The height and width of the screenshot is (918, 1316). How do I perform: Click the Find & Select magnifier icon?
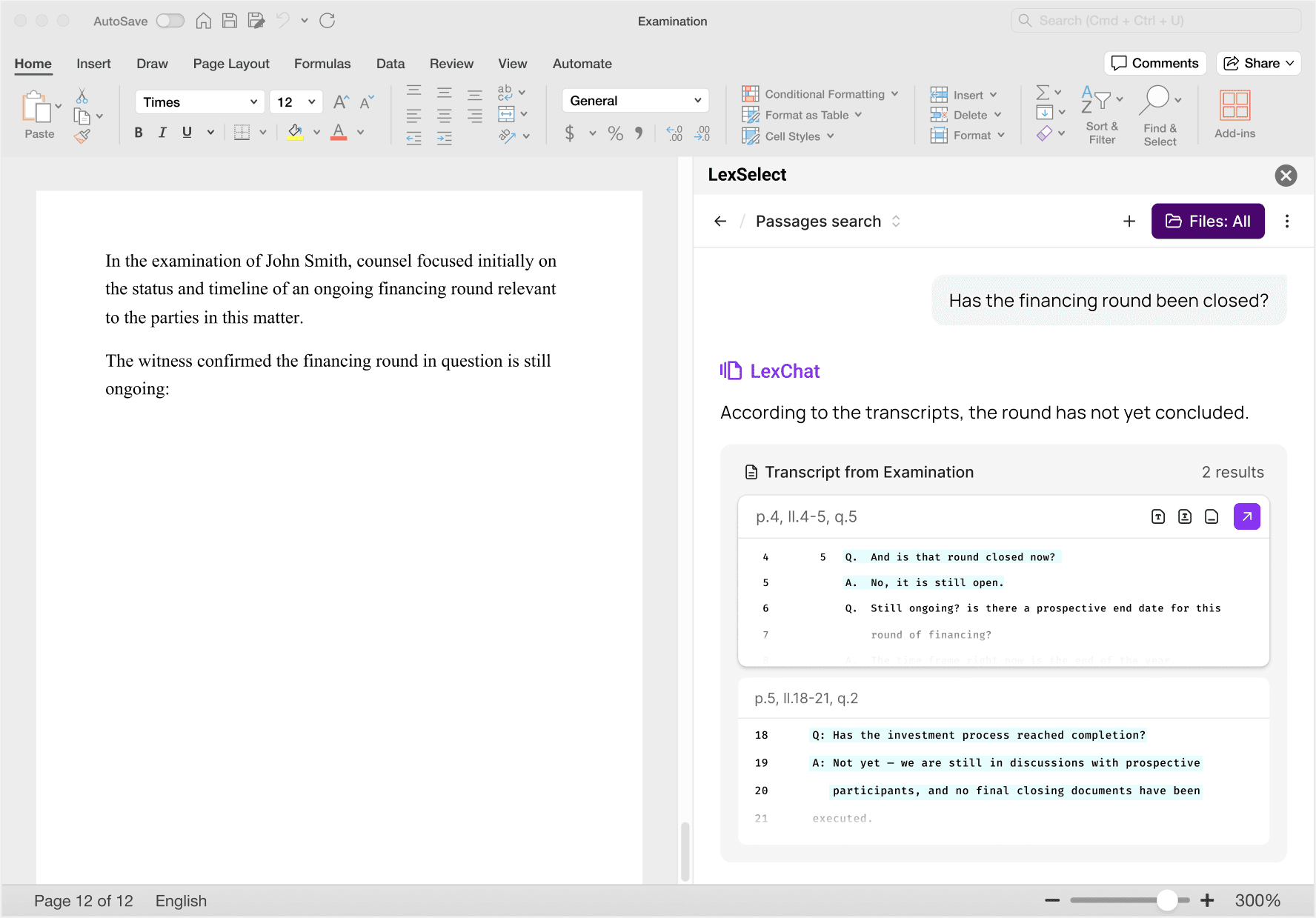coord(1157,99)
